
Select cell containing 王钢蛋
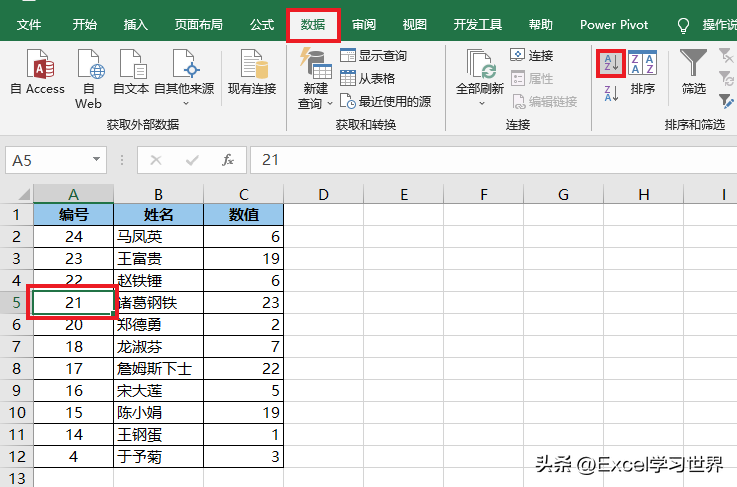(x=158, y=434)
